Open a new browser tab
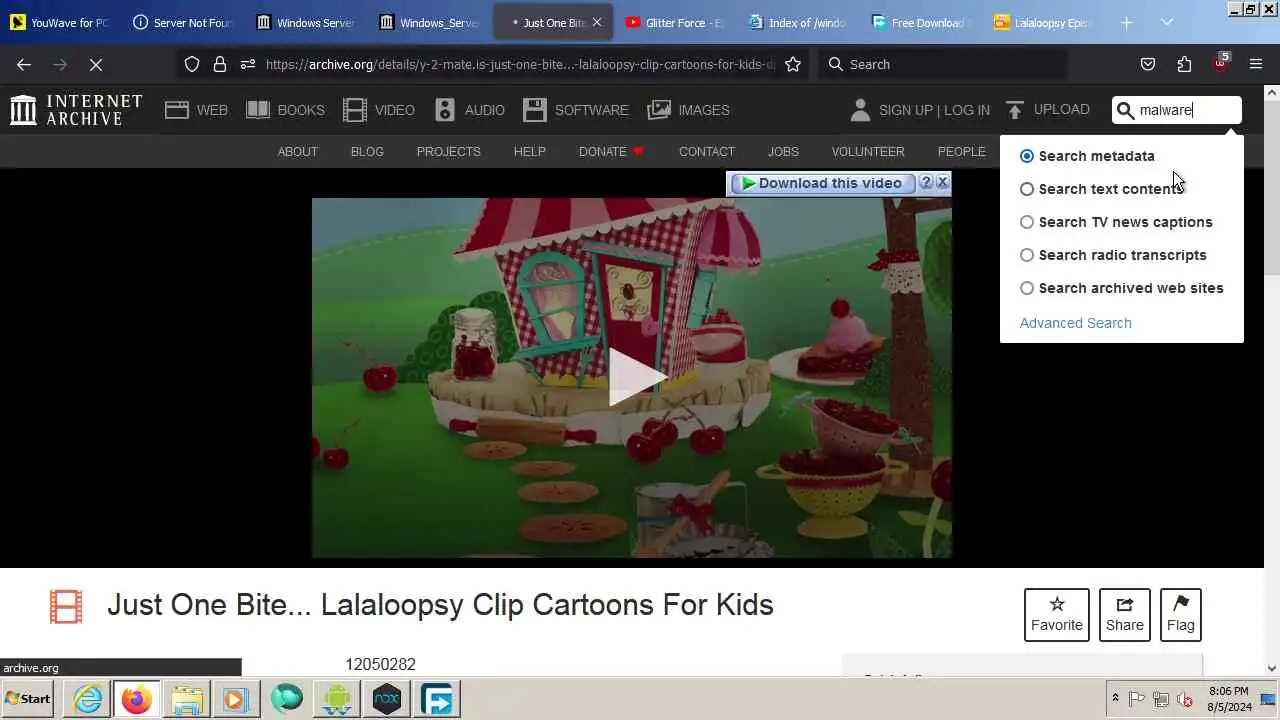This screenshot has width=1280, height=720. pyautogui.click(x=1126, y=22)
